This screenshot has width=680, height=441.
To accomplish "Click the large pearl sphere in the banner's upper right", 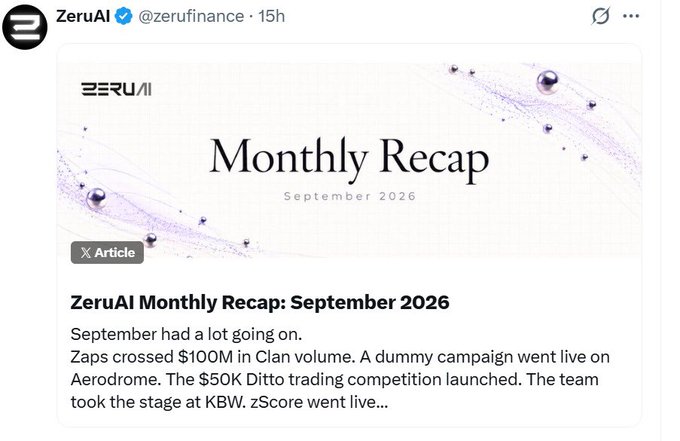I will [x=547, y=82].
